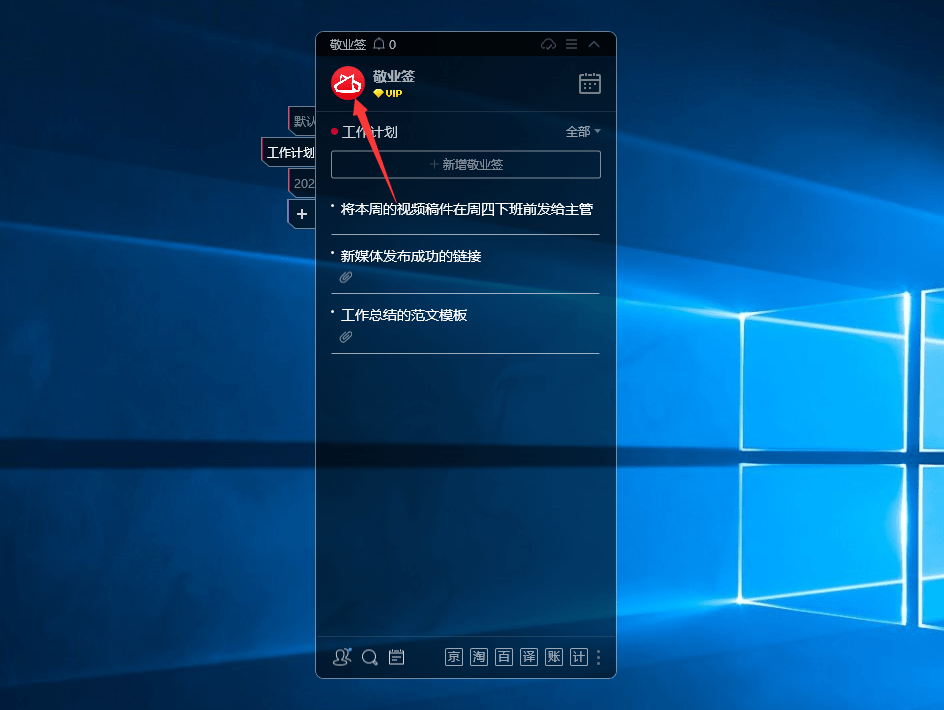Click the VIP badge
This screenshot has height=710, width=944.
(388, 93)
